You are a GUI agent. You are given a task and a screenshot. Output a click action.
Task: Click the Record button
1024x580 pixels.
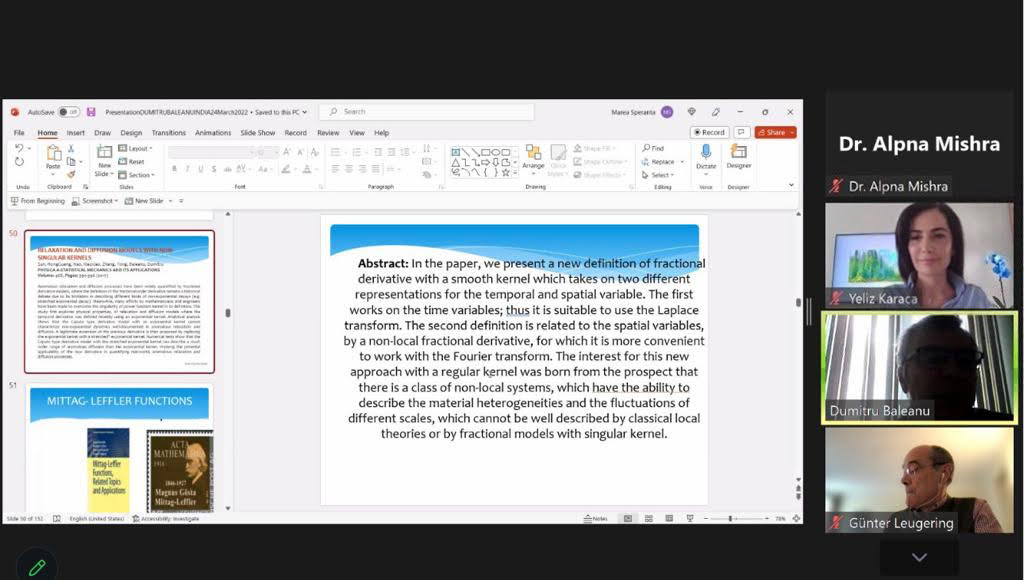tap(710, 132)
